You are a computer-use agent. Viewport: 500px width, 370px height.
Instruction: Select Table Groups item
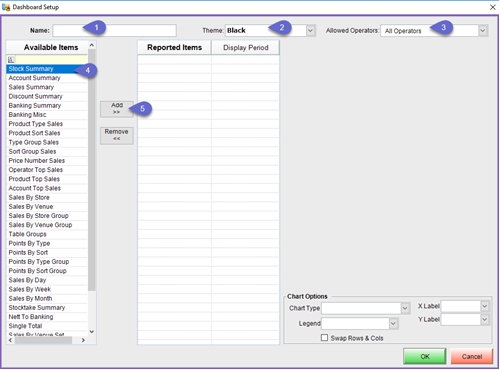pos(47,234)
